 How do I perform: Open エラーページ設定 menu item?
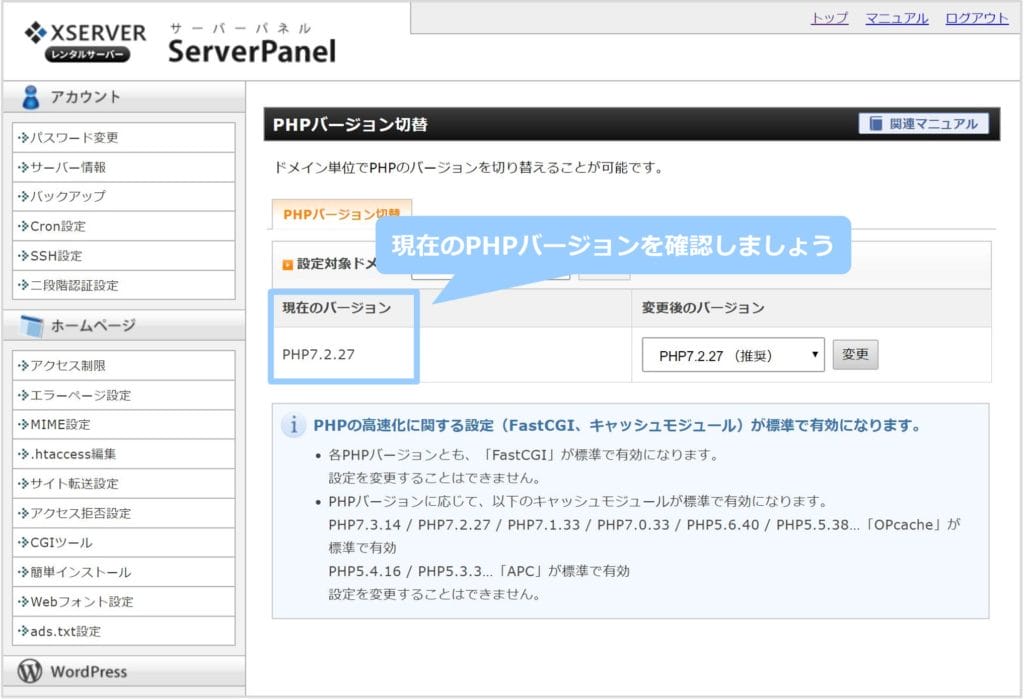[x=123, y=395]
